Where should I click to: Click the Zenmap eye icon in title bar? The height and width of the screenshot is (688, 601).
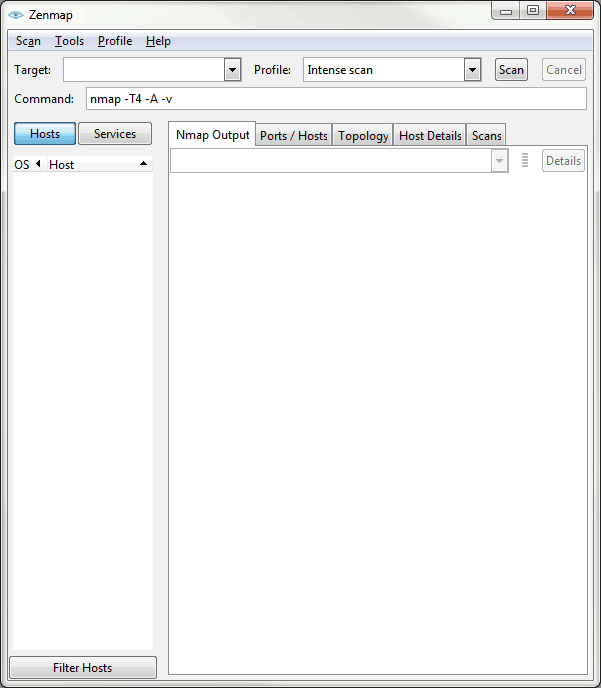pos(16,15)
